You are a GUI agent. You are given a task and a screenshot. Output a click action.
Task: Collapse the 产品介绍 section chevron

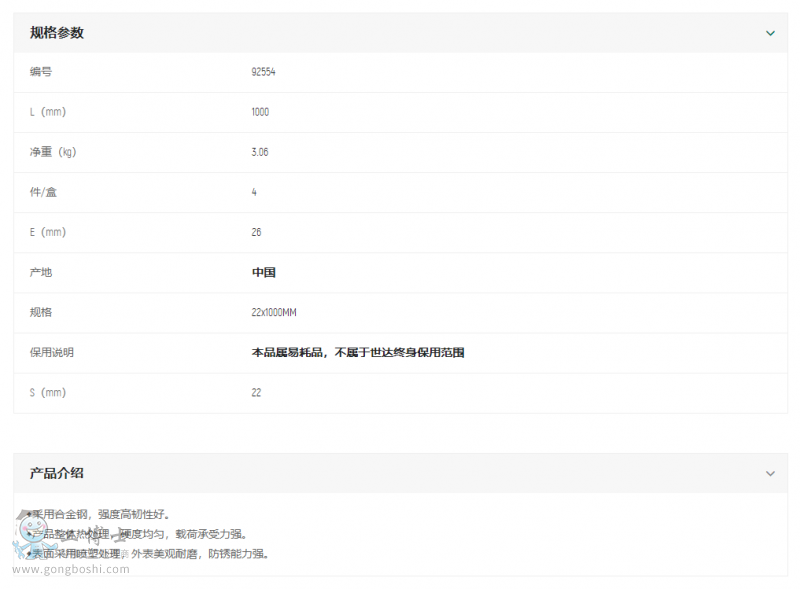click(770, 473)
